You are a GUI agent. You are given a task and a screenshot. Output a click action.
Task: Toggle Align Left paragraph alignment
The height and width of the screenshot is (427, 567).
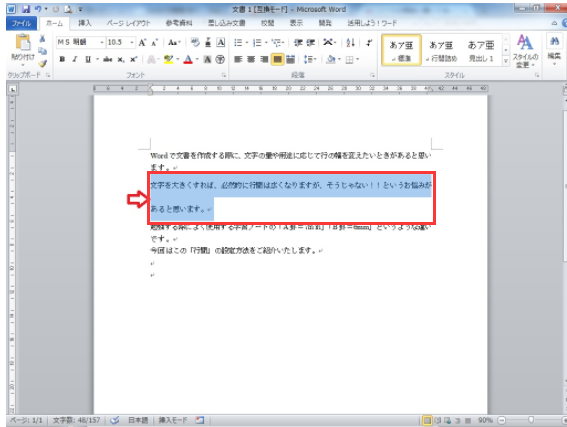[x=238, y=59]
